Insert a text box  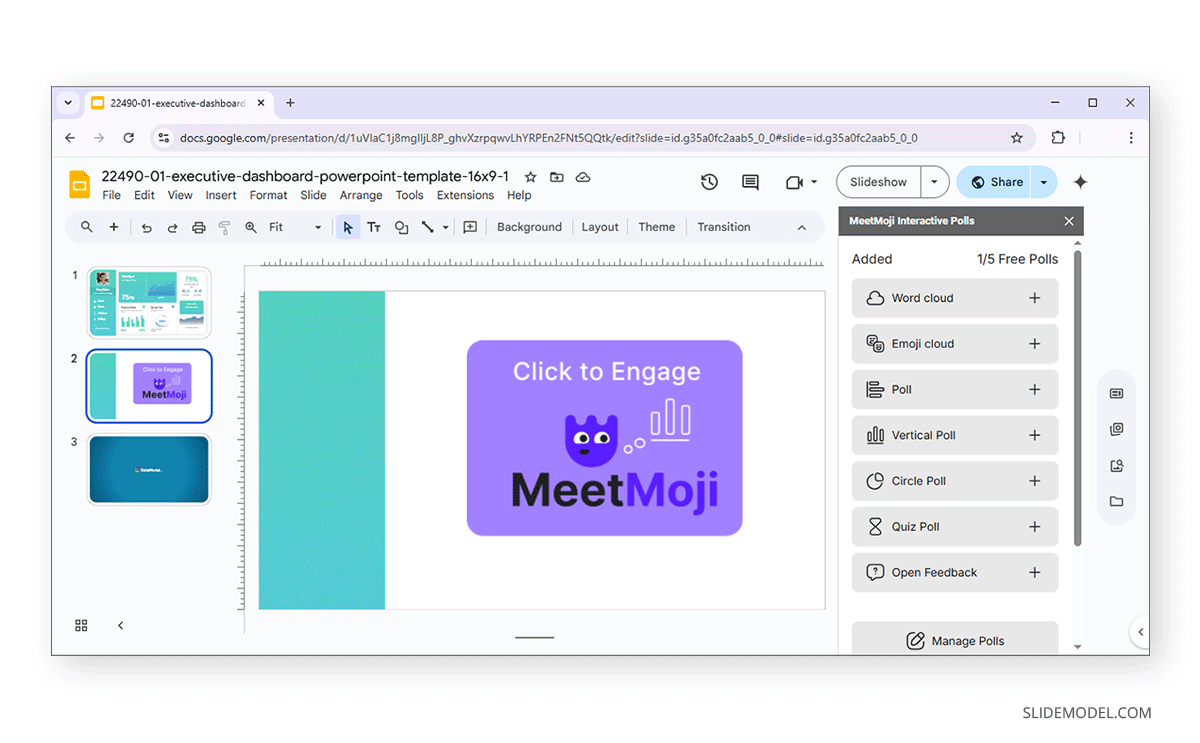(x=374, y=227)
